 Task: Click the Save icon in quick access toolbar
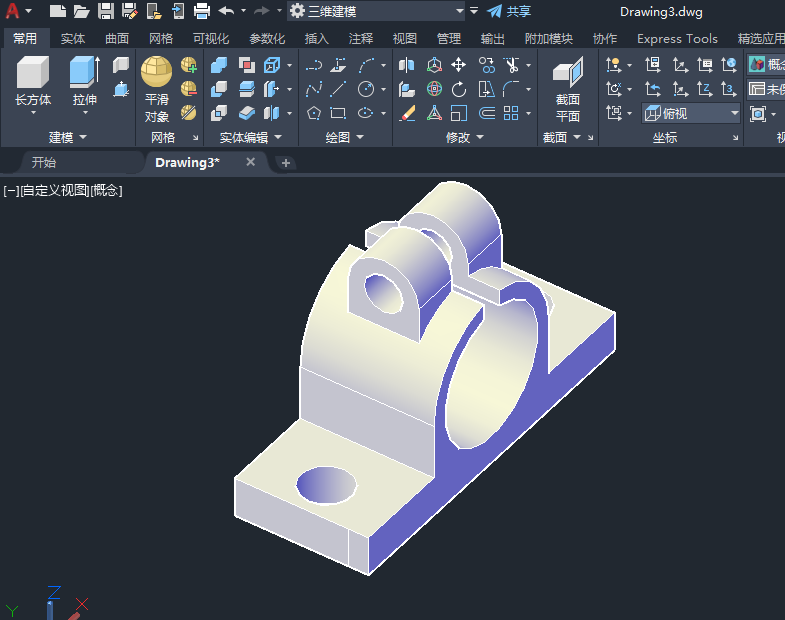click(105, 11)
